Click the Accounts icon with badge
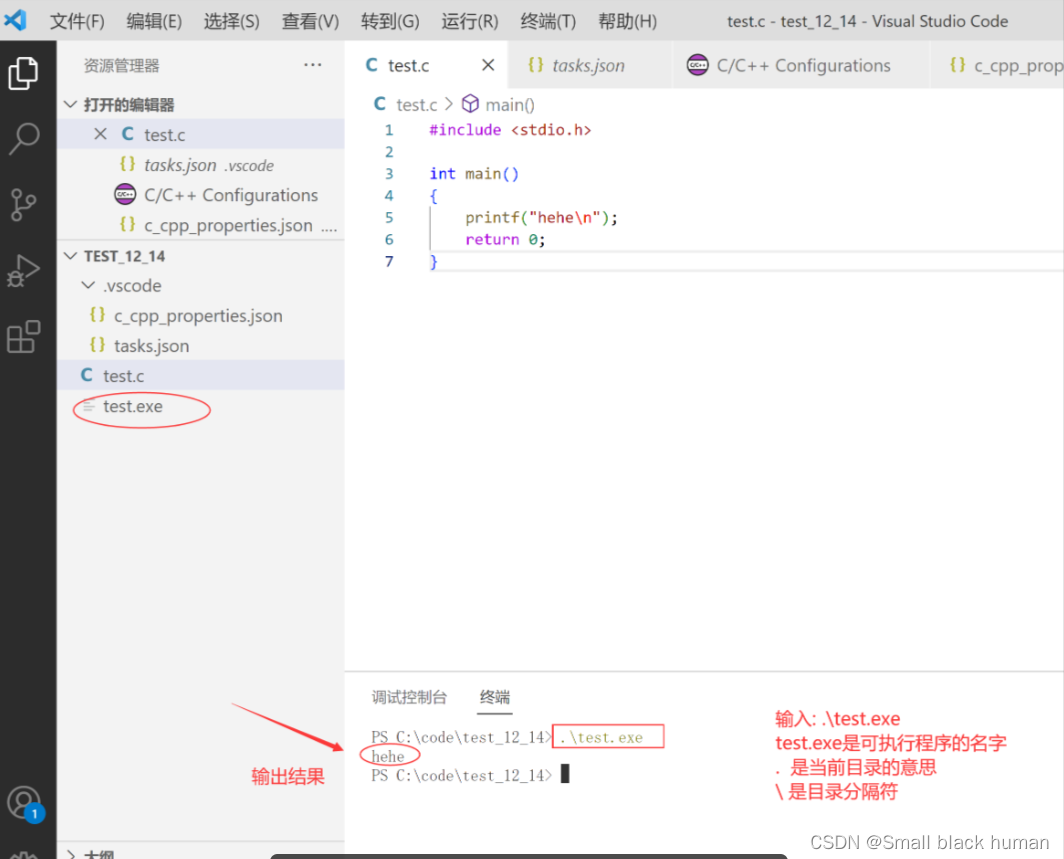This screenshot has width=1064, height=859. point(23,802)
